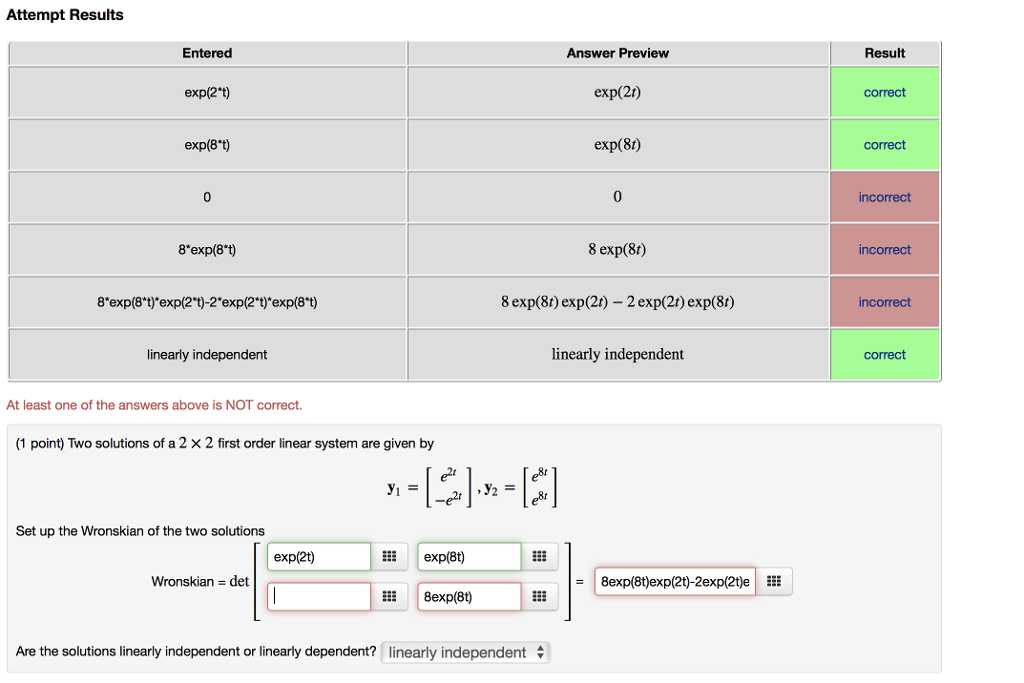
Task: Click the red warning message text
Action: (x=155, y=405)
